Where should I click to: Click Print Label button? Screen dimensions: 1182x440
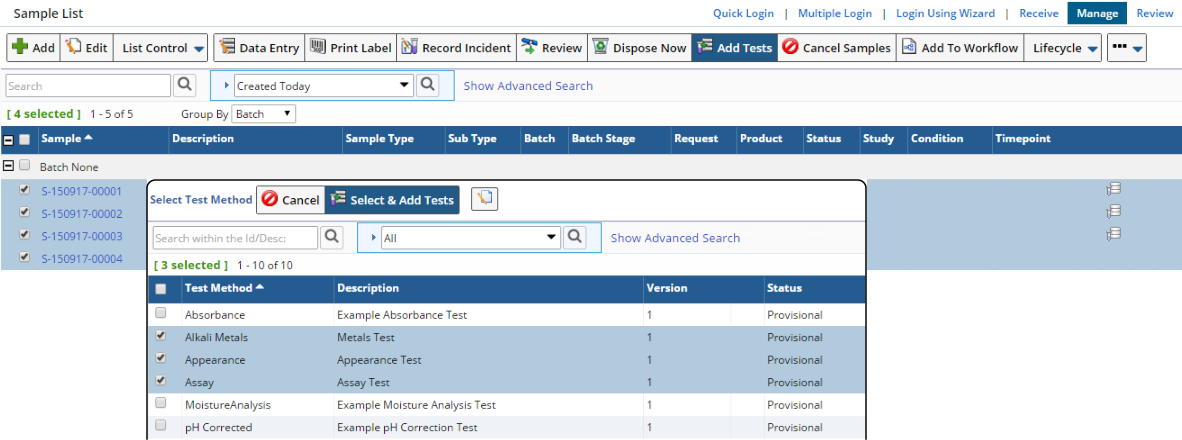pyautogui.click(x=351, y=47)
